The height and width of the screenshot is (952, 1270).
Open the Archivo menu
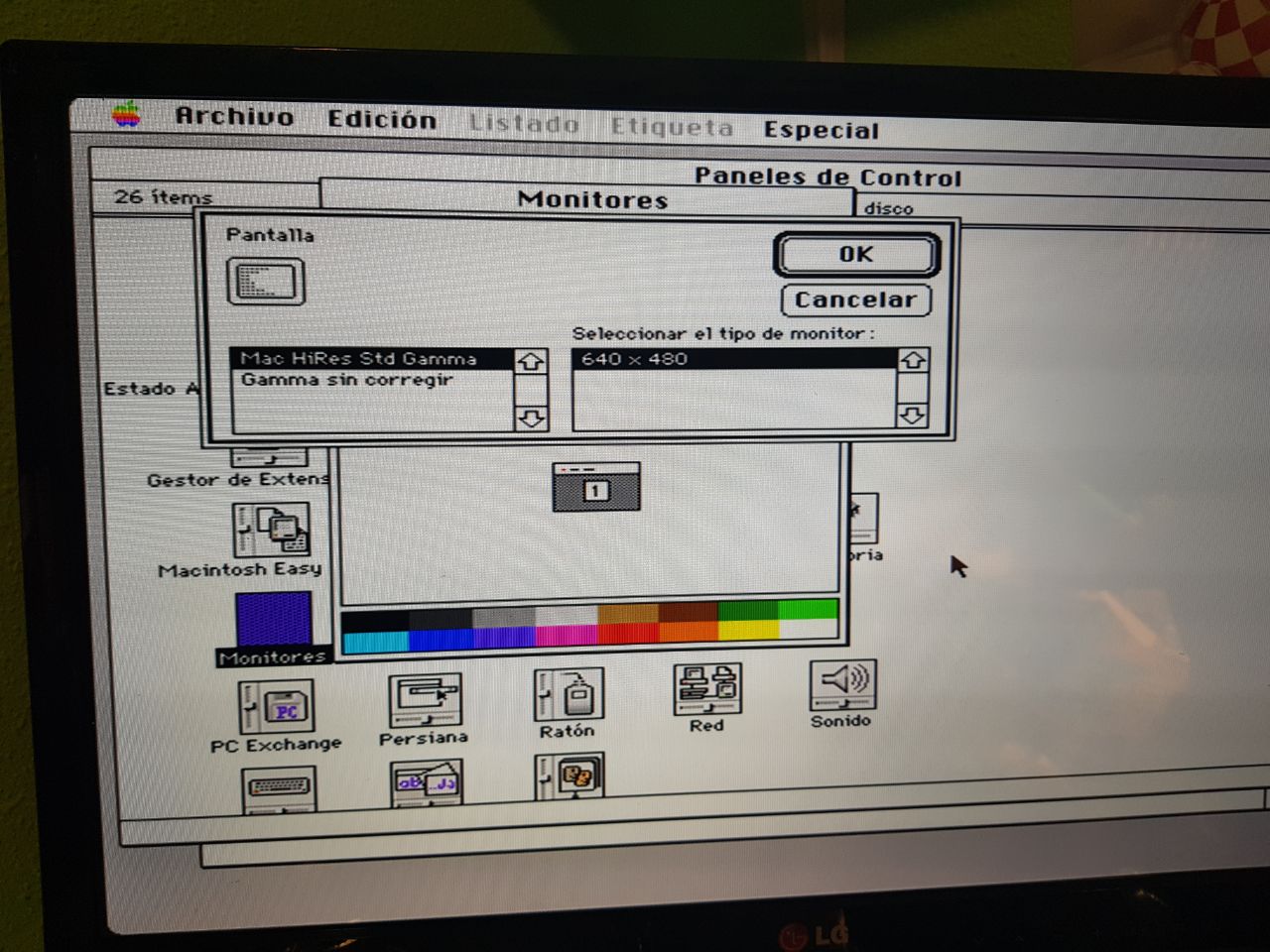(x=234, y=116)
